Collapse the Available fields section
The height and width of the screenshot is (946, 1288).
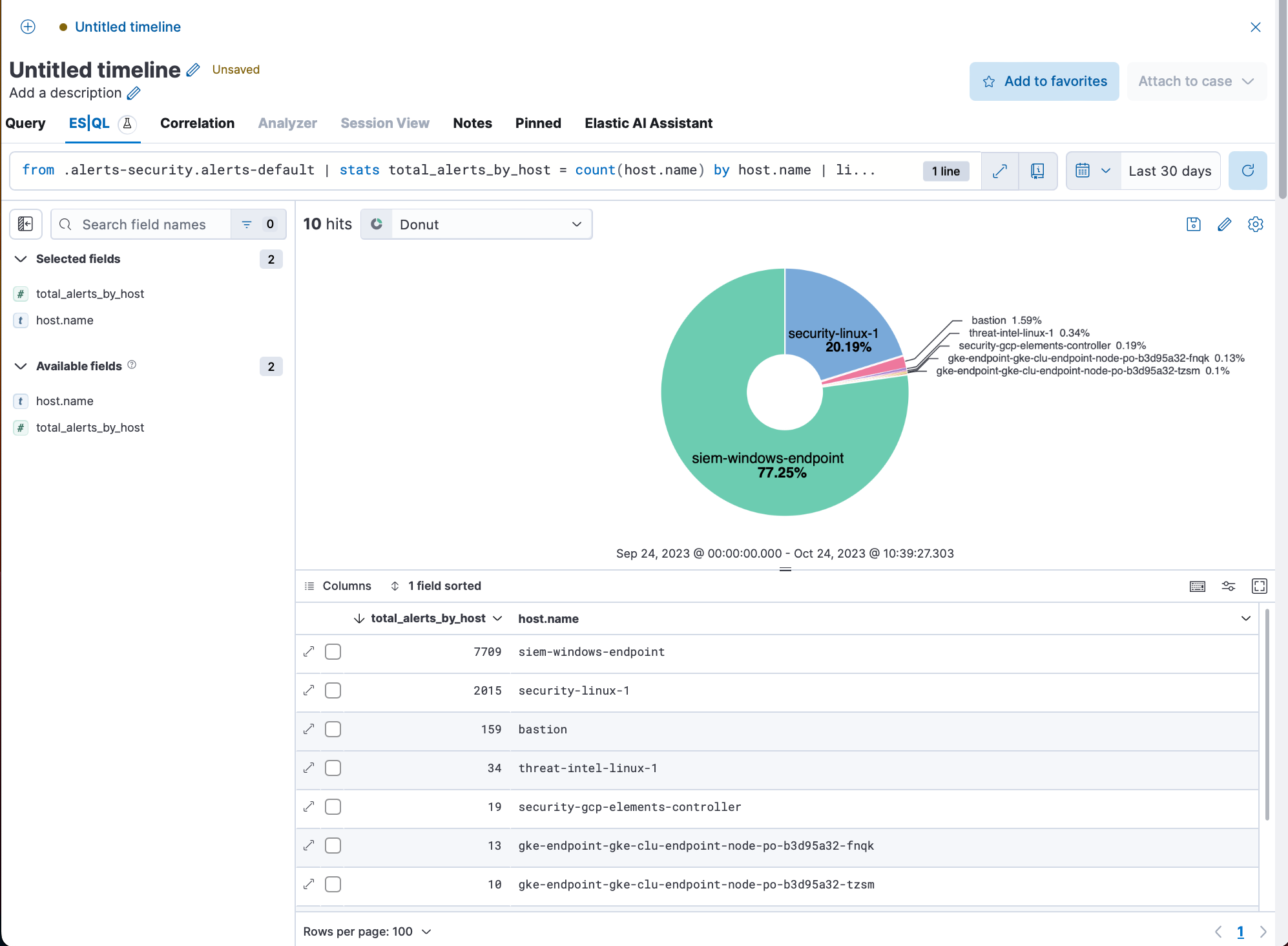click(x=21, y=366)
